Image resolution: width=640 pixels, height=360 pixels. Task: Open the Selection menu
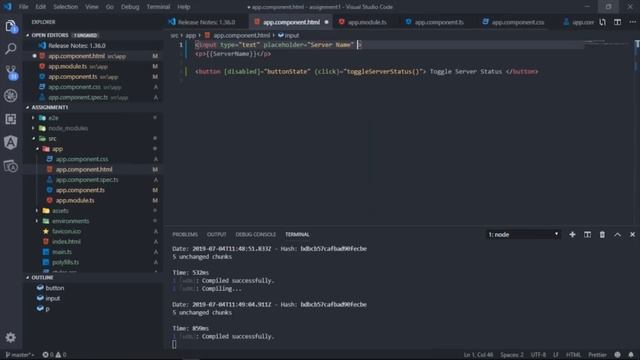(x=66, y=7)
